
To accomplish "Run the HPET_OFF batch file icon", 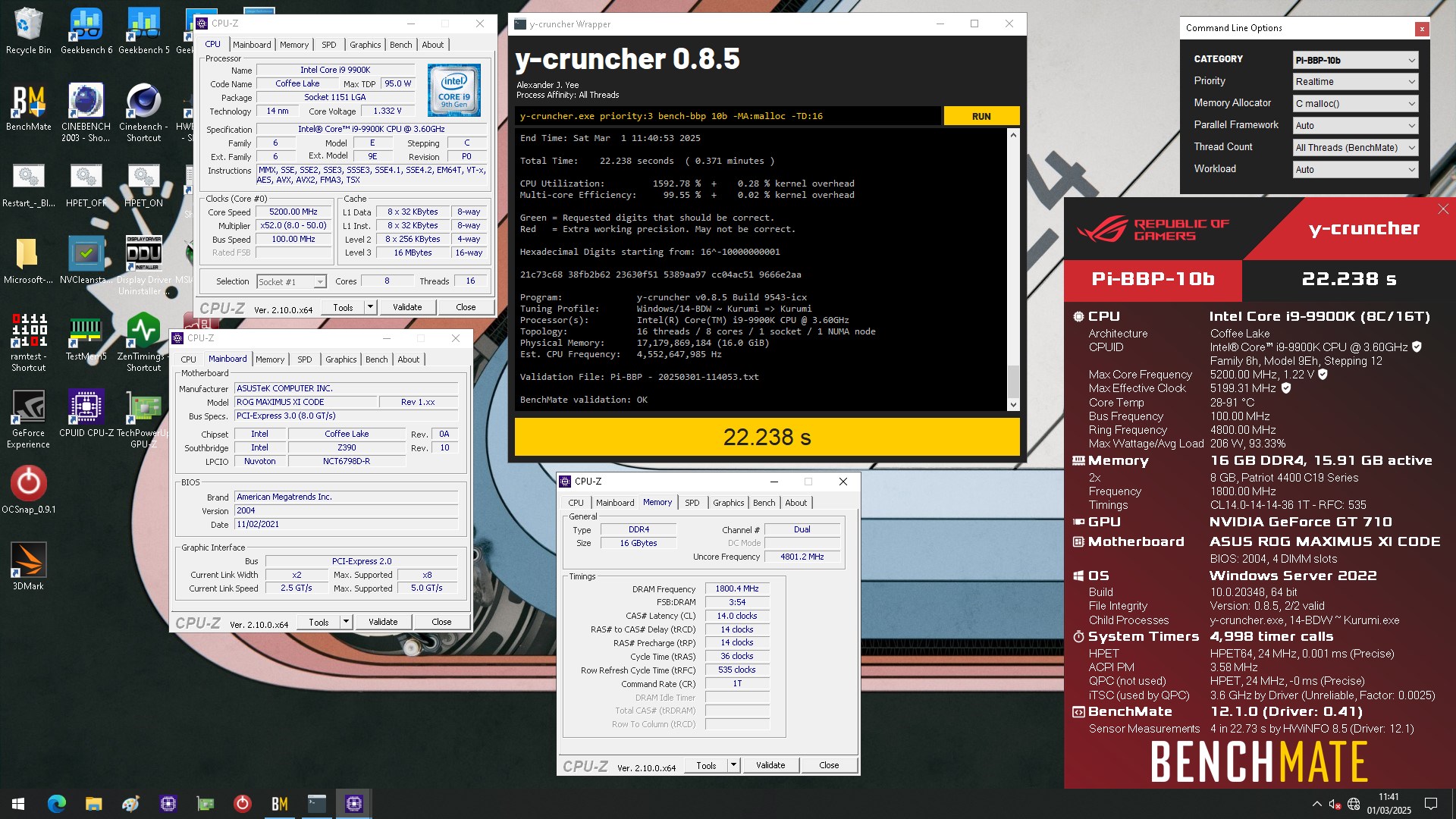I will (x=86, y=186).
